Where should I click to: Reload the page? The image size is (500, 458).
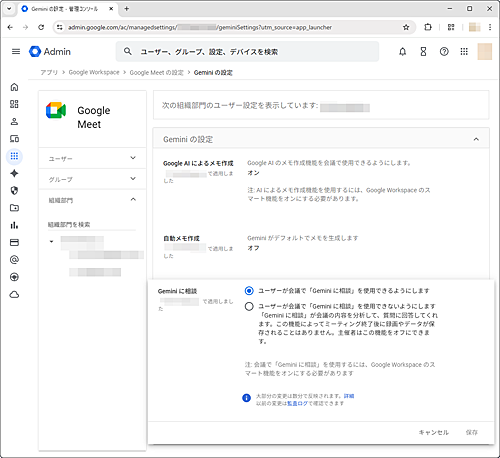(x=41, y=27)
